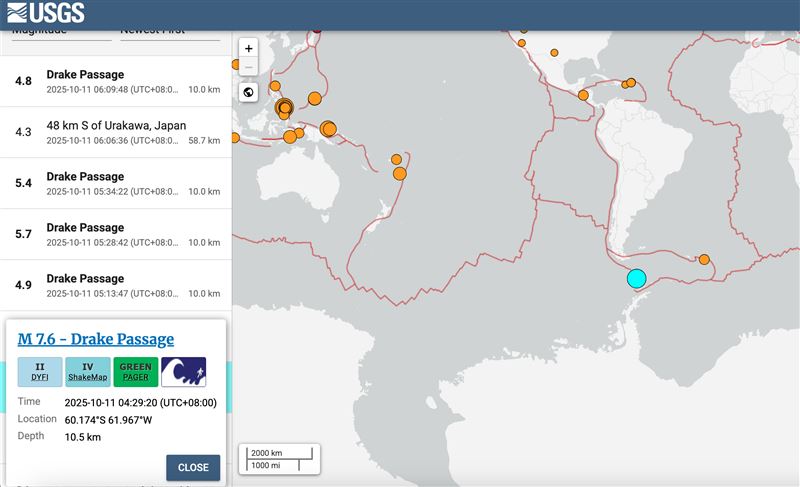Image resolution: width=800 pixels, height=487 pixels.
Task: Pick the 5.7 Drake Passage list entry
Action: tap(116, 234)
